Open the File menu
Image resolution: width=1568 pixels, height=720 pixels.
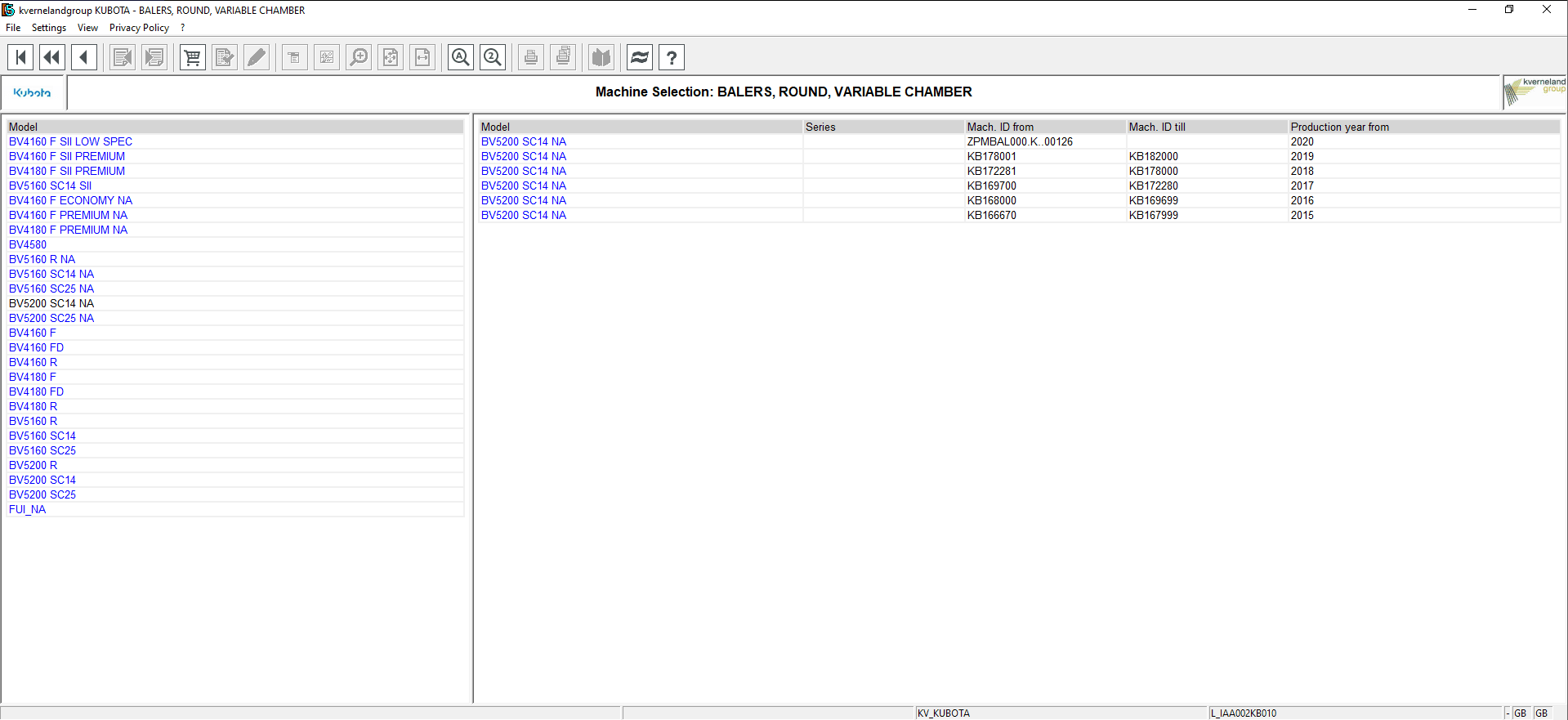click(13, 28)
